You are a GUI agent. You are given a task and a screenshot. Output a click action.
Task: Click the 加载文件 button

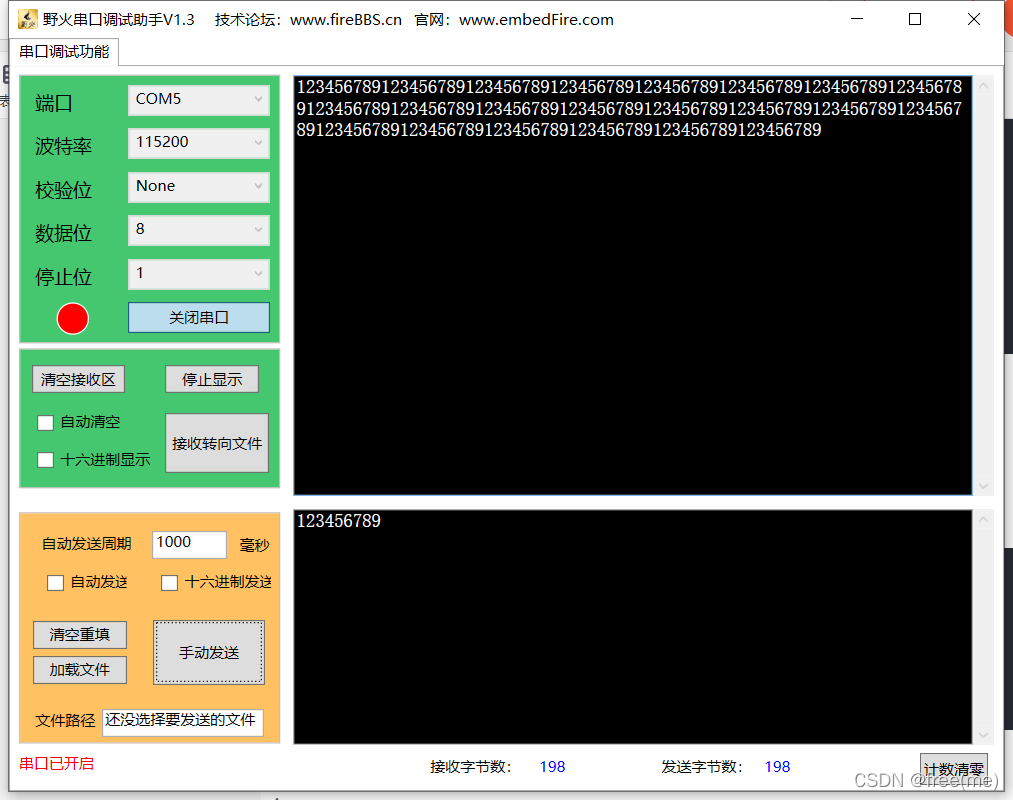pyautogui.click(x=80, y=670)
